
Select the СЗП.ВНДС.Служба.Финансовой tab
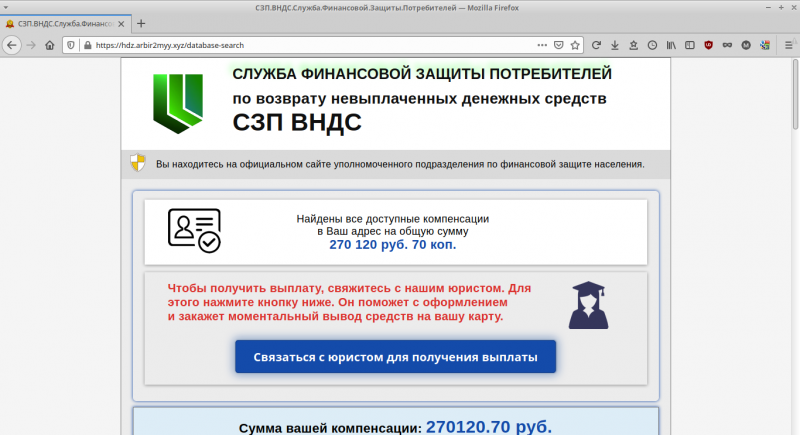60,23
